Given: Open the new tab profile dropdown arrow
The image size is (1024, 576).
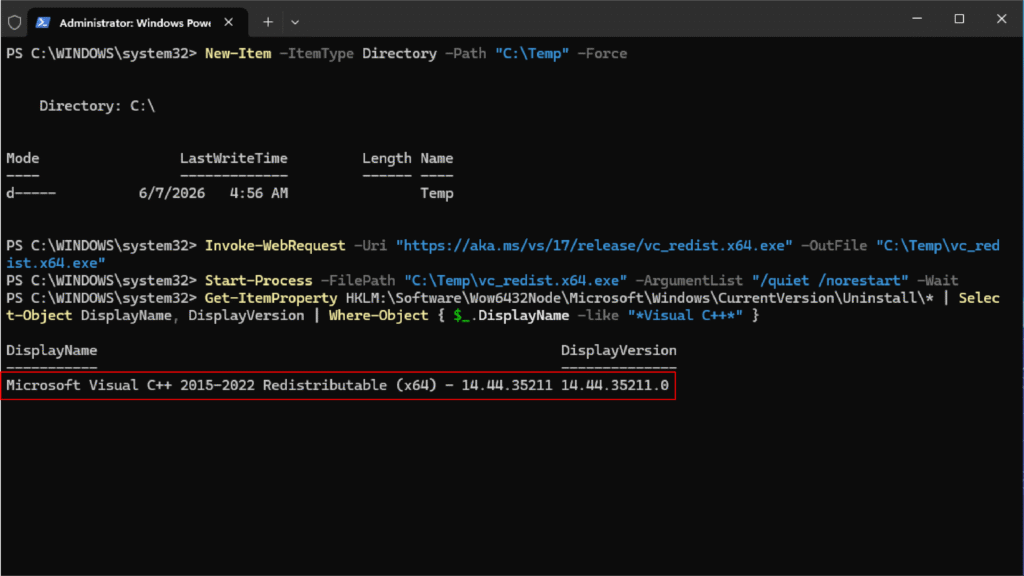Looking at the screenshot, I should [x=295, y=22].
